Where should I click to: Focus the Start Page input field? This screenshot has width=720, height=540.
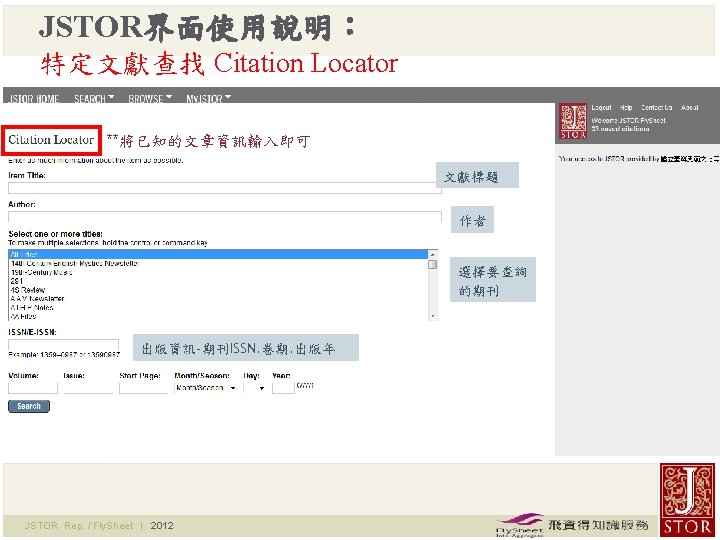tap(144, 388)
